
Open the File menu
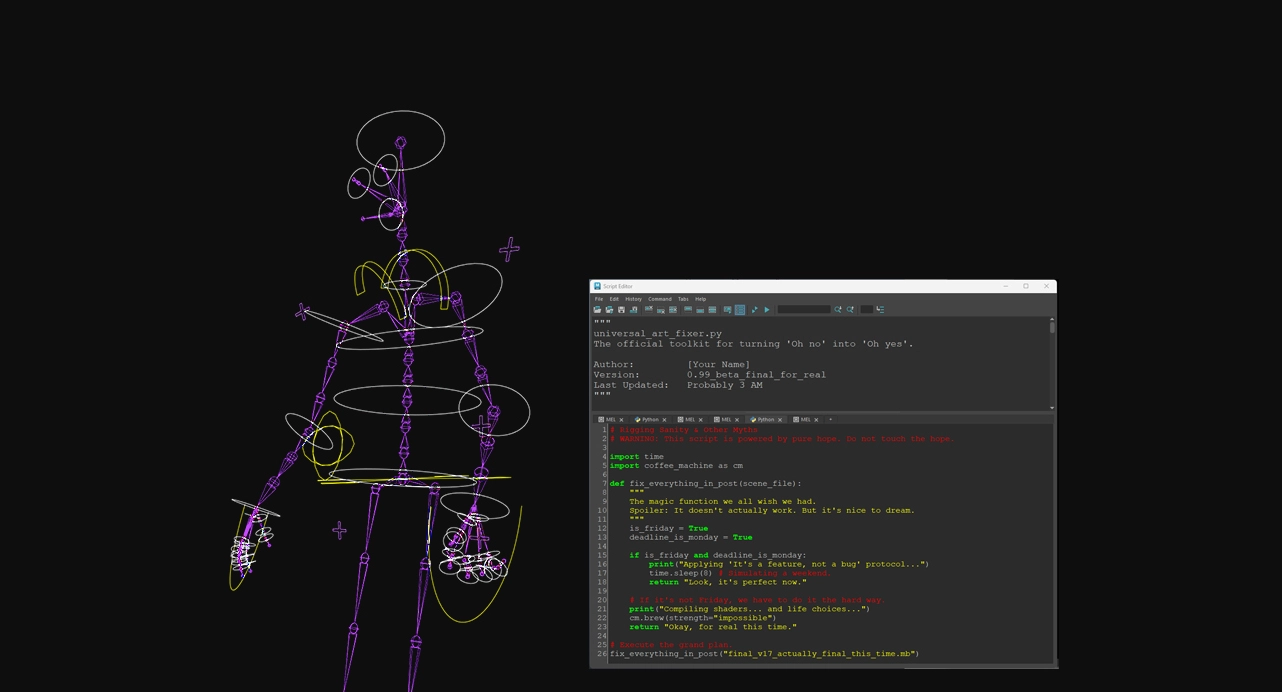click(599, 299)
